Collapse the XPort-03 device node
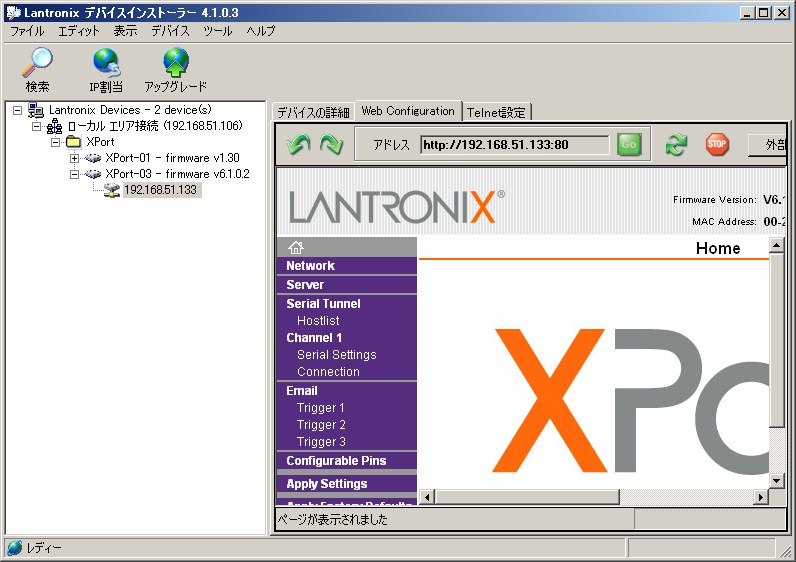 (74, 175)
